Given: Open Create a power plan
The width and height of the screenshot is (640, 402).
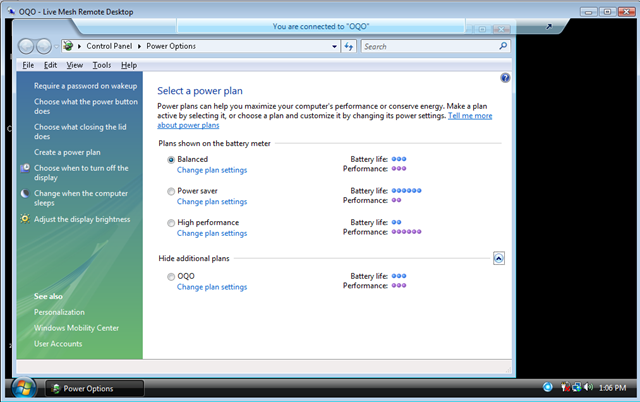Looking at the screenshot, I should coord(67,152).
